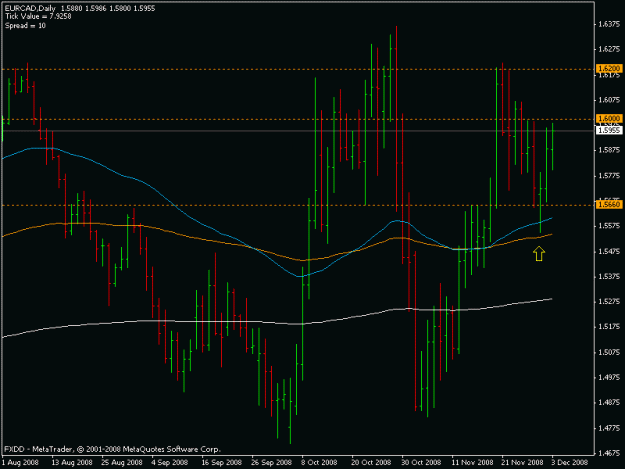
Task: Click the 1.4675 price axis label
Action: [x=609, y=453]
